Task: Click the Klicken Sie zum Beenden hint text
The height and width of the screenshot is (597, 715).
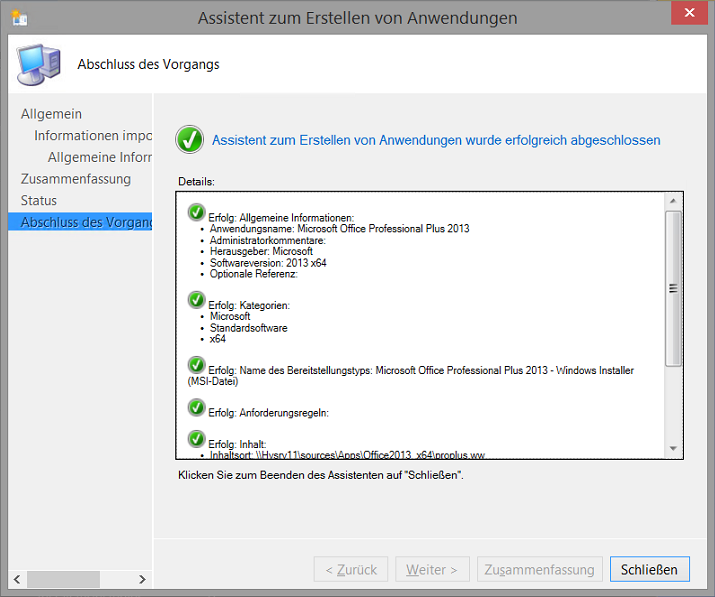Action: coord(321,475)
